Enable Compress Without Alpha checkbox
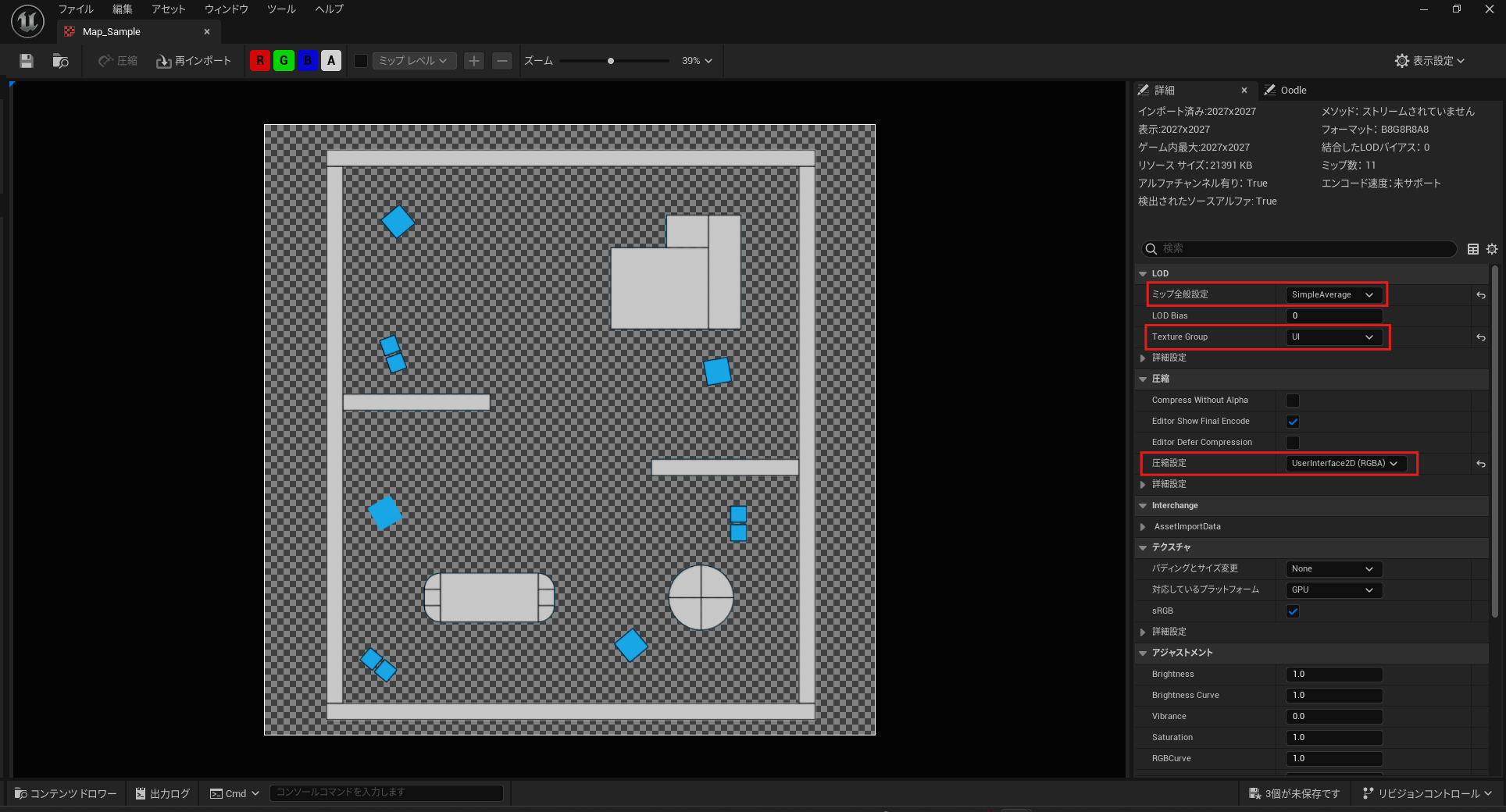1506x812 pixels. point(1293,401)
